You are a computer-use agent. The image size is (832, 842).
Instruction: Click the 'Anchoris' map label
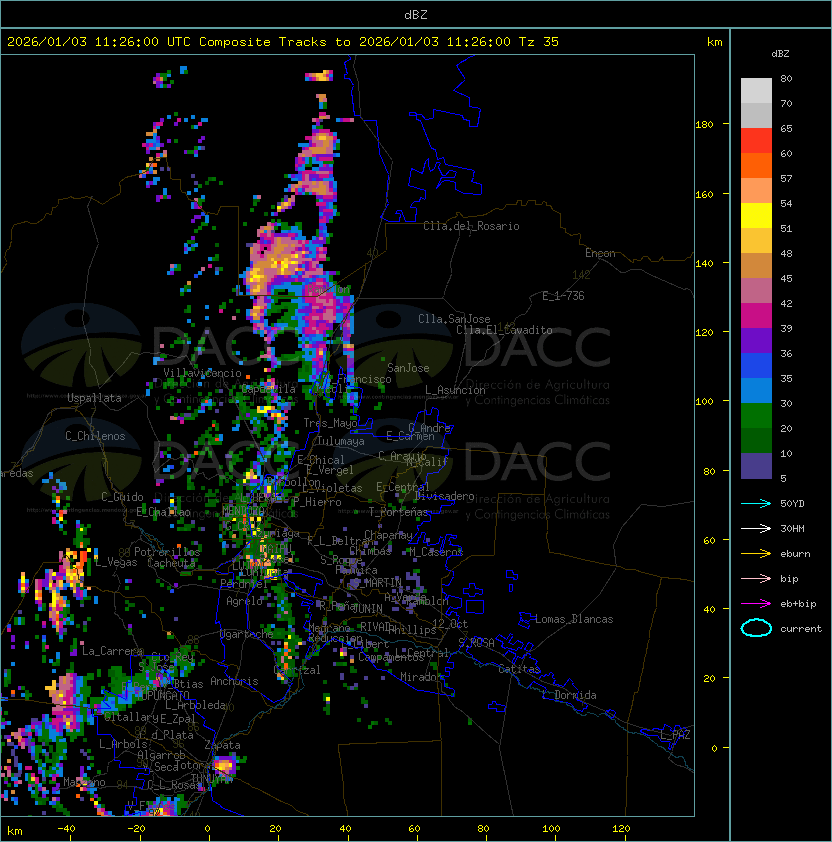coord(234,681)
